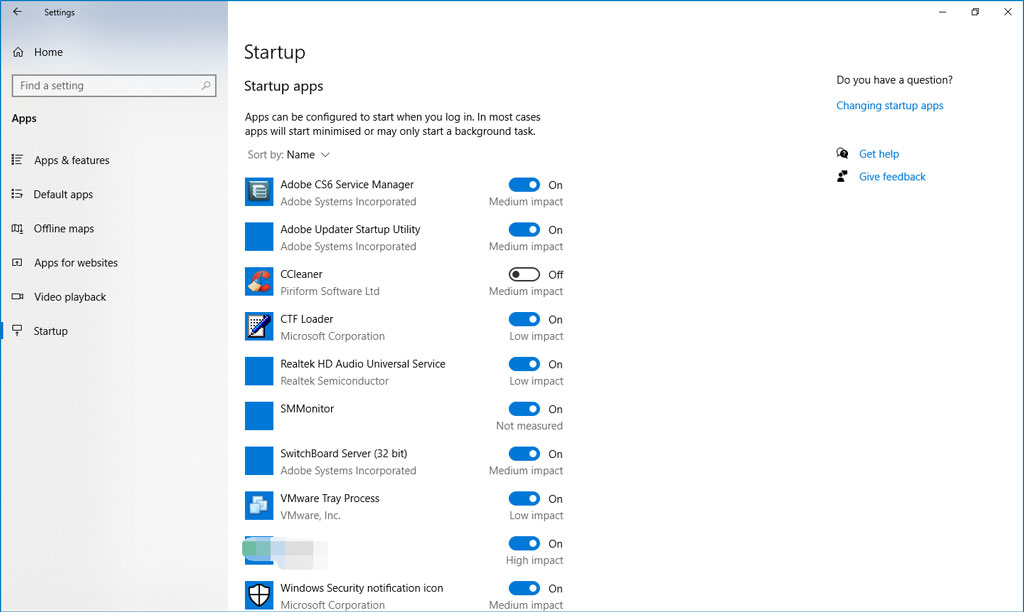Click the CCleaner app icon

click(x=259, y=281)
